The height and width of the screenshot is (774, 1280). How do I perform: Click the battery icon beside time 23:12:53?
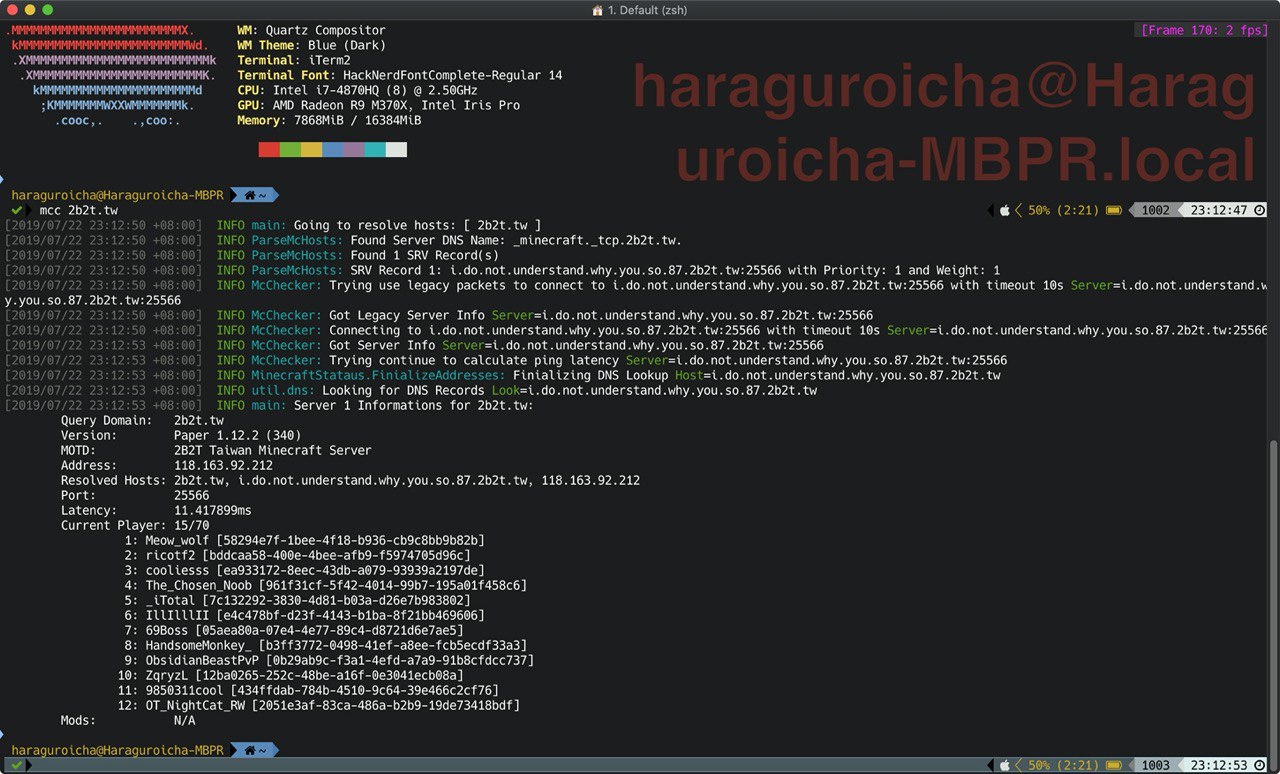click(x=1113, y=765)
